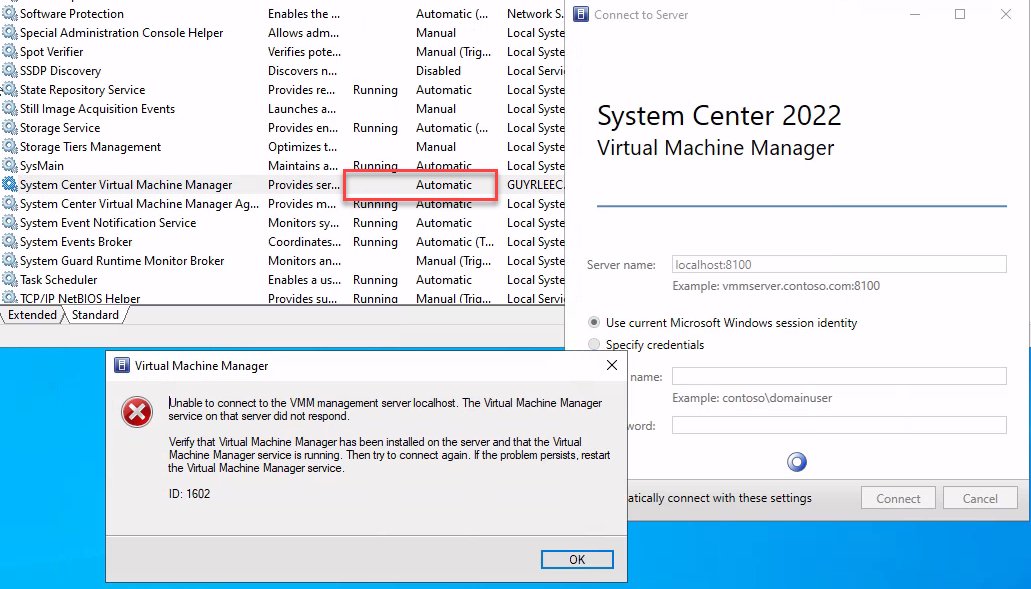The width and height of the screenshot is (1031, 589).
Task: Click gear icon of Virtual Machine Manager Agent service
Action: (10, 204)
